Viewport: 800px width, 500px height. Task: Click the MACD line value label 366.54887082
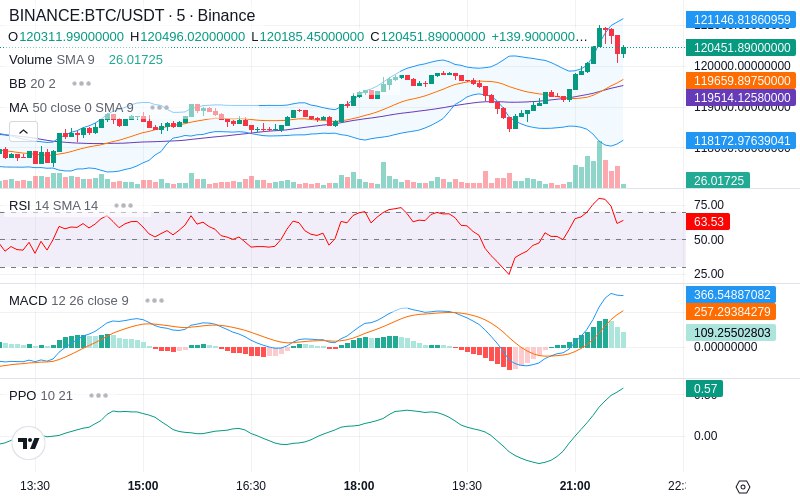coord(731,294)
